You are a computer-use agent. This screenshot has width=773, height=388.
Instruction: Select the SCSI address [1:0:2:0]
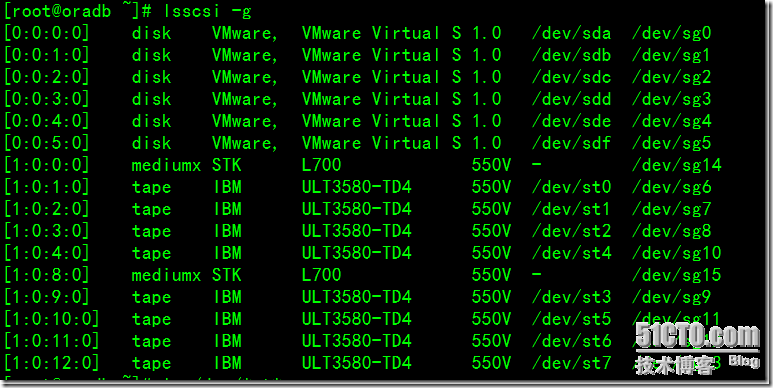coord(46,209)
